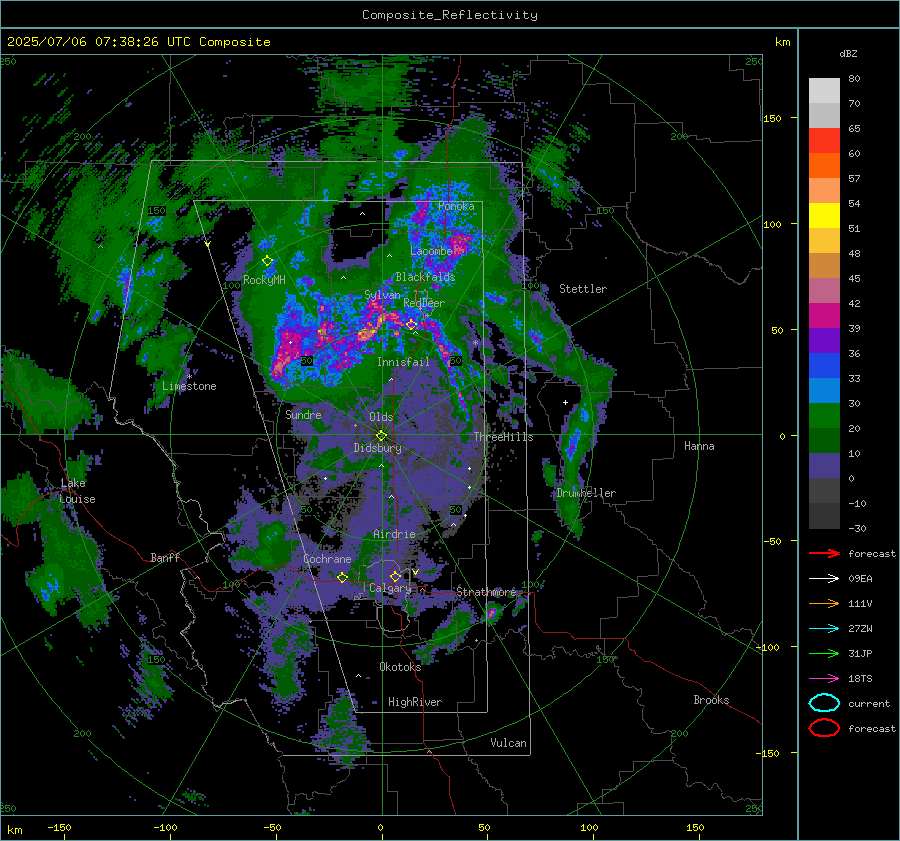Click the RedDeer city label
This screenshot has width=900, height=841.
(x=424, y=303)
